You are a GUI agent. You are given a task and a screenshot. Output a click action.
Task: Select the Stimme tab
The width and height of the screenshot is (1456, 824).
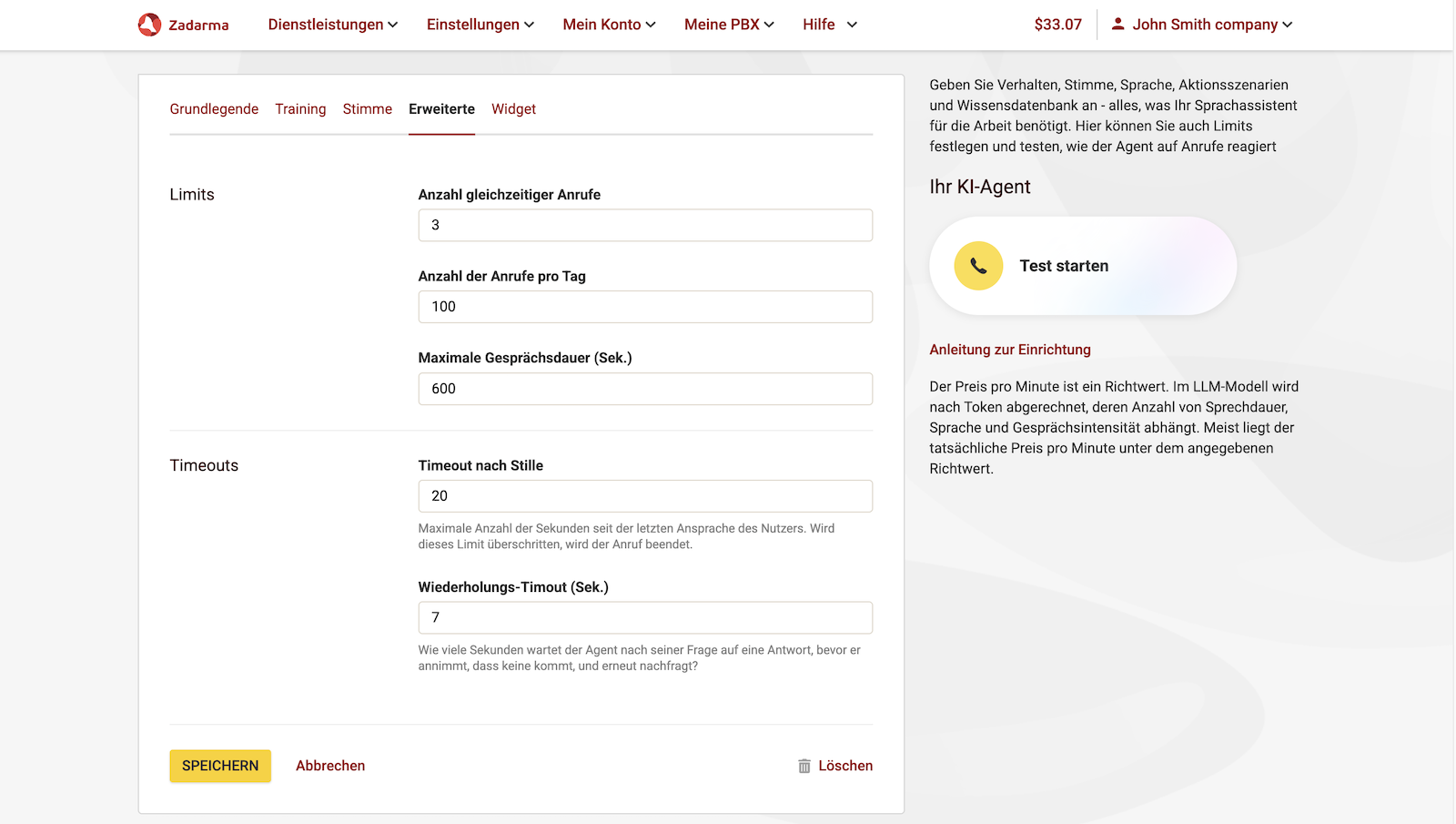367,108
